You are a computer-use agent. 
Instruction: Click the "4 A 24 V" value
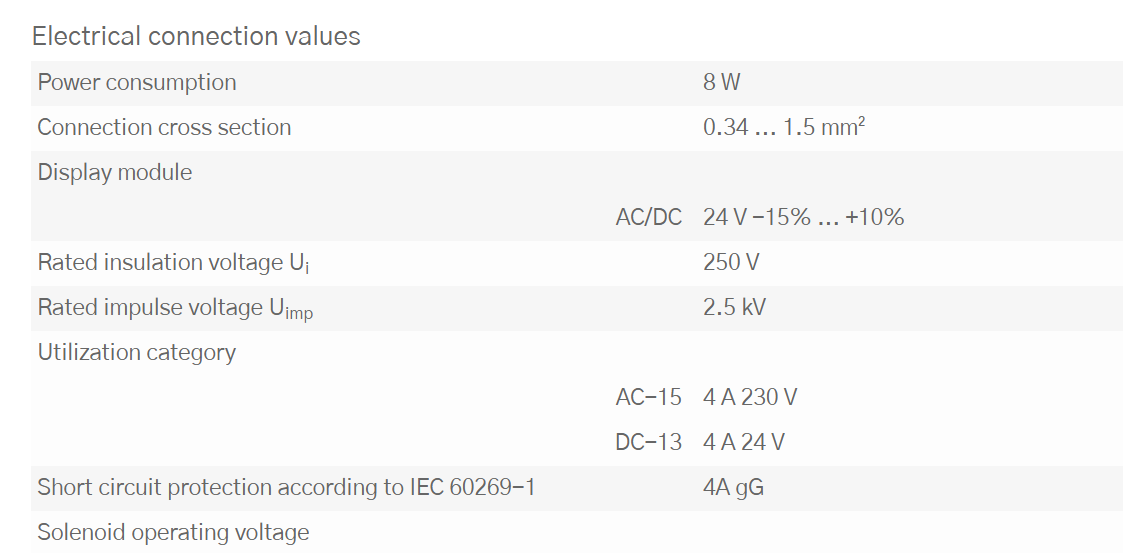point(744,443)
